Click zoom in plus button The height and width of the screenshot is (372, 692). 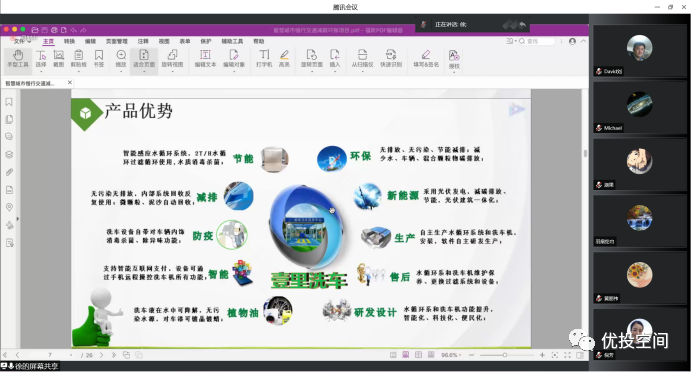[x=542, y=355]
